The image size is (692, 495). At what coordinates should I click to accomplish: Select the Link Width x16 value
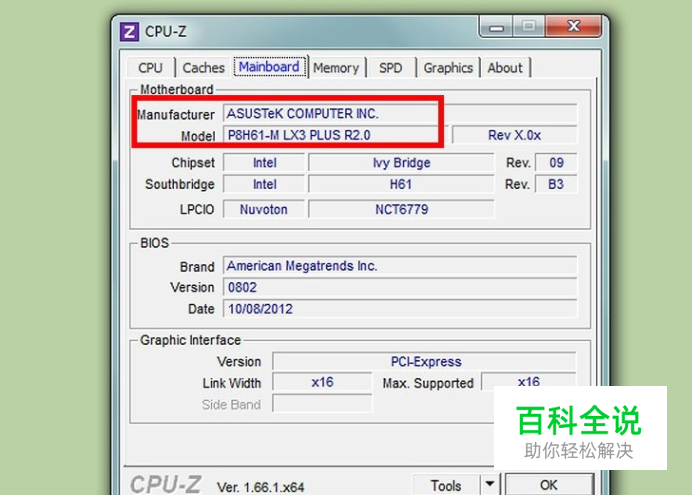[x=322, y=382]
